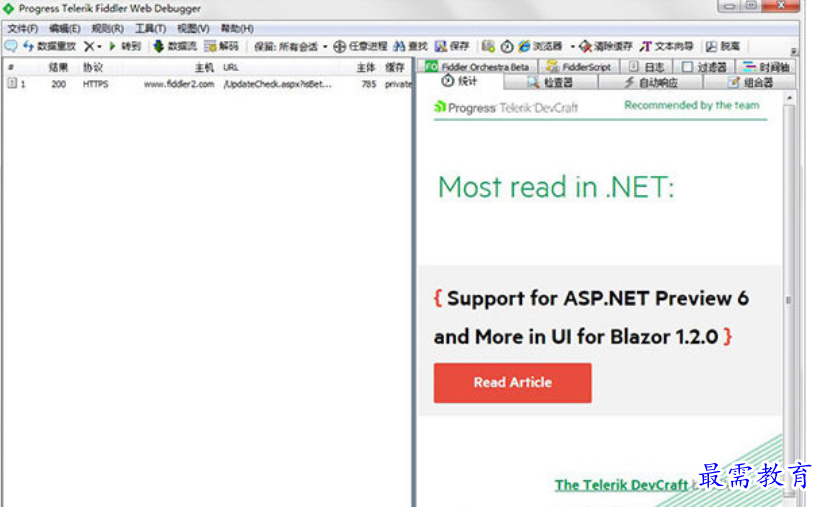Click the 脱离 (Tearoff) toolbar button

click(x=723, y=46)
